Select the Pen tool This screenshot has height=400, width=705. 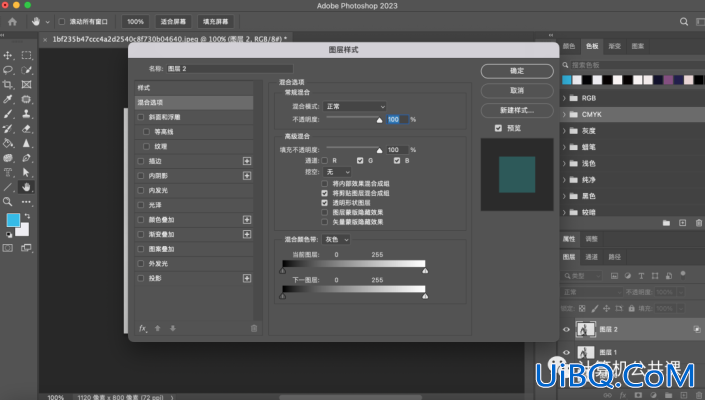point(27,158)
